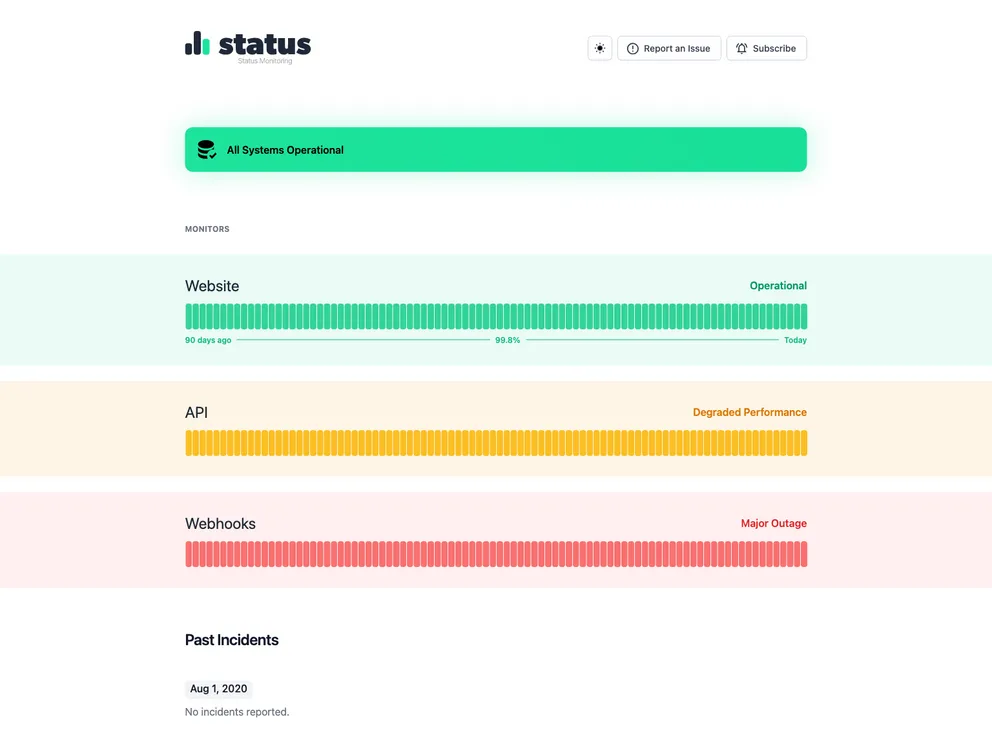Click the bell icon on the Subscribe button
This screenshot has height=744, width=992.
(x=742, y=47)
